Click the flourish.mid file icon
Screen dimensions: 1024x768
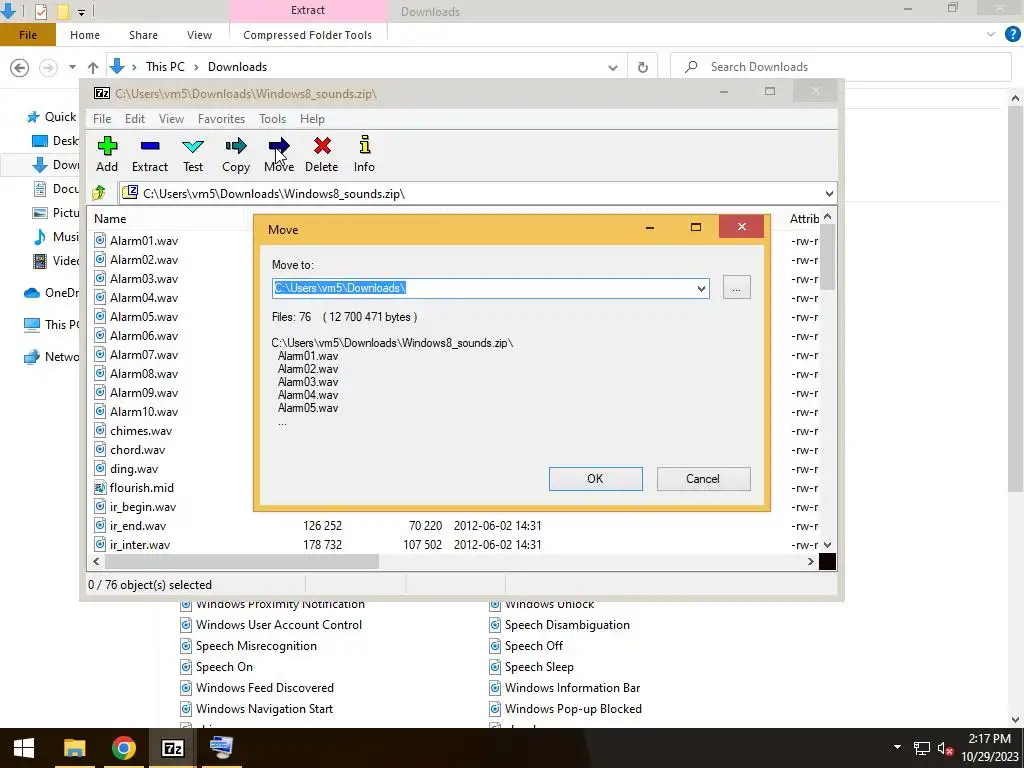pyautogui.click(x=100, y=488)
